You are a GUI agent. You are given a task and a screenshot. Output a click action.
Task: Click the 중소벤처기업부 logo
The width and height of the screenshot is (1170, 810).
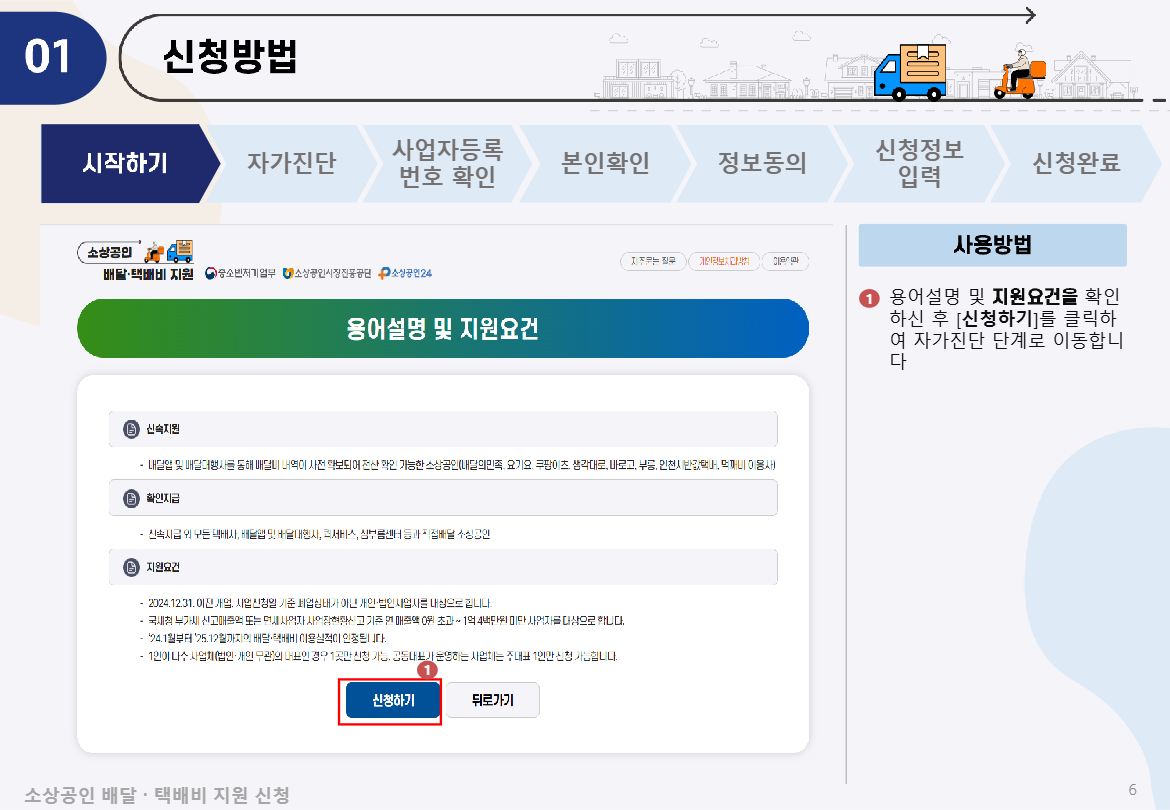[240, 274]
